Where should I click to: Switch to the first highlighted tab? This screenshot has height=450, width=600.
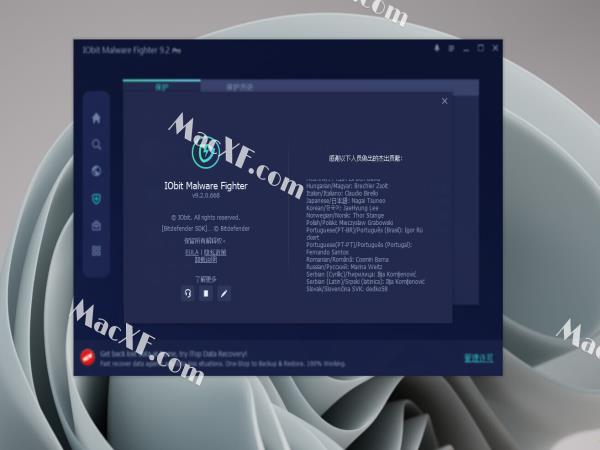[161, 87]
